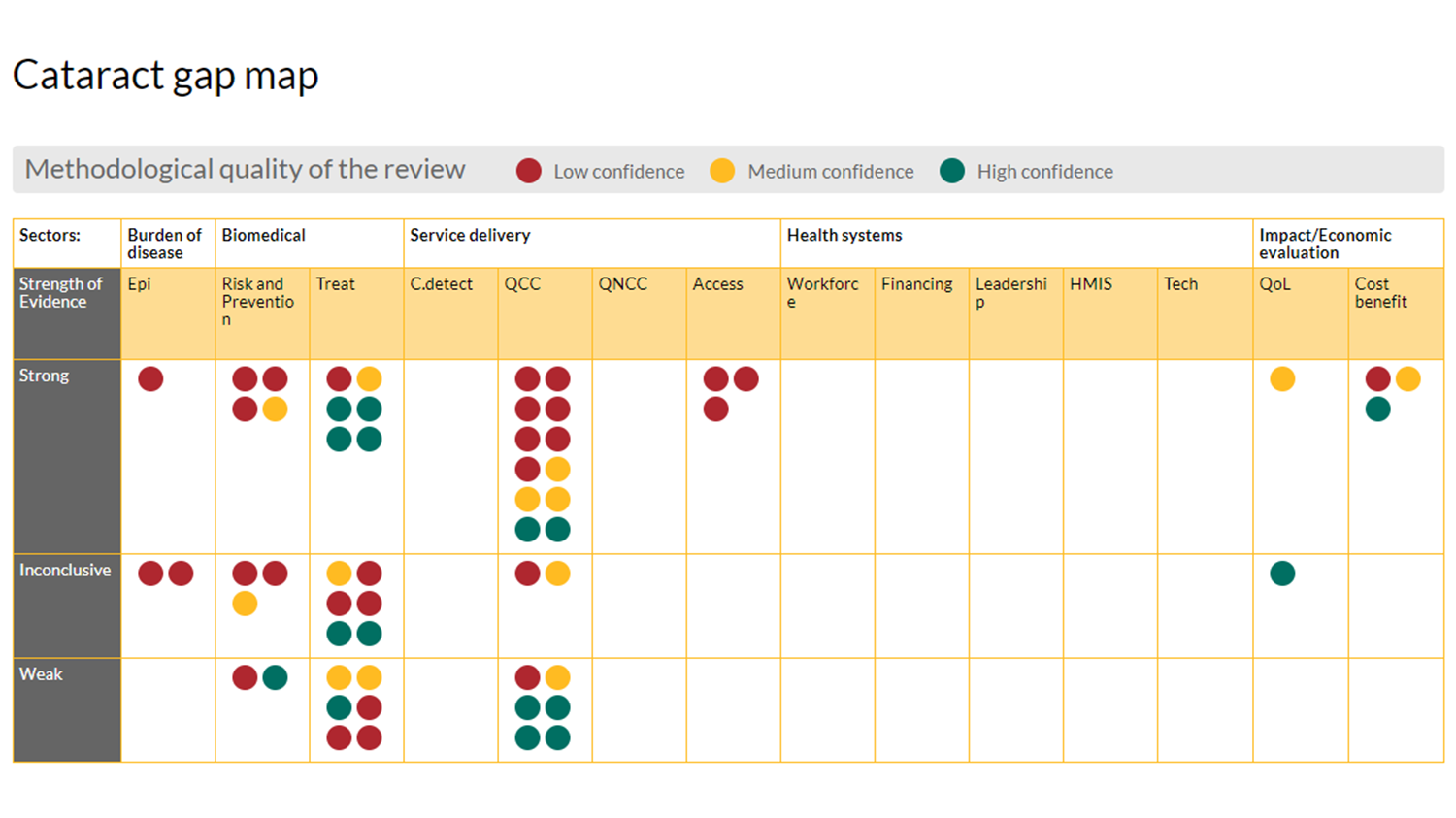The image size is (1456, 818).
Task: Click the yellow Medium confidence legend dot
Action: tap(722, 171)
